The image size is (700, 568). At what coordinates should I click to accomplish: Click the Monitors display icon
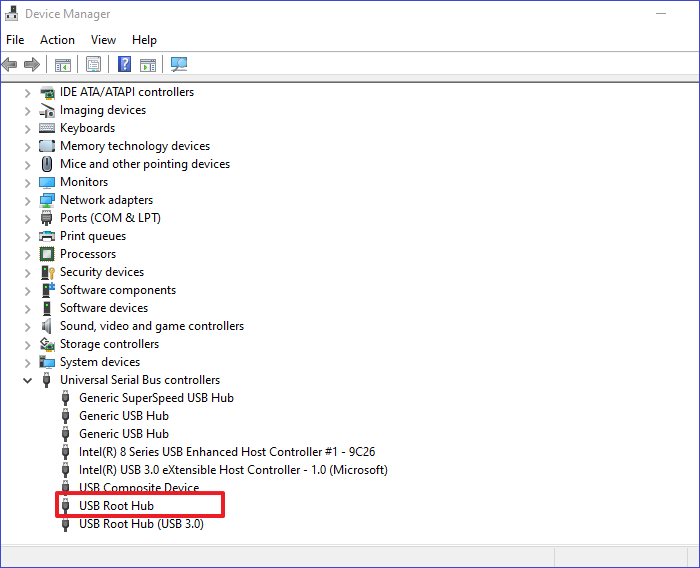47,182
